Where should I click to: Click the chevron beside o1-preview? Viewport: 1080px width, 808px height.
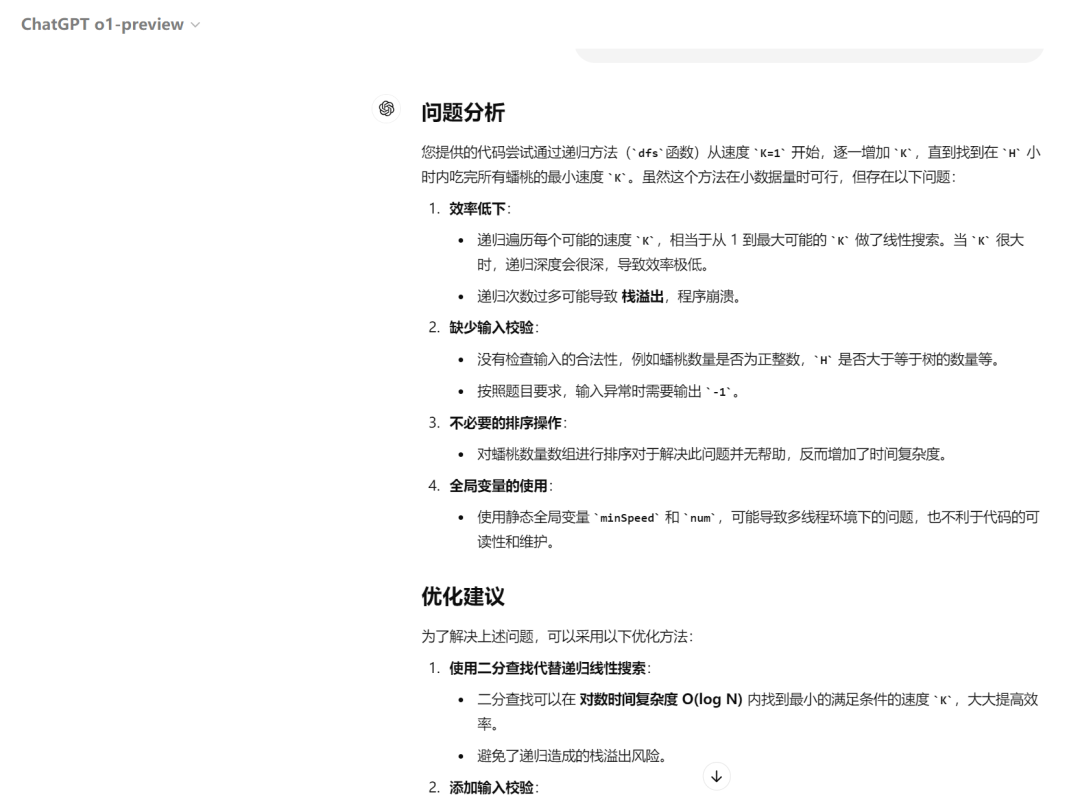[x=194, y=26]
